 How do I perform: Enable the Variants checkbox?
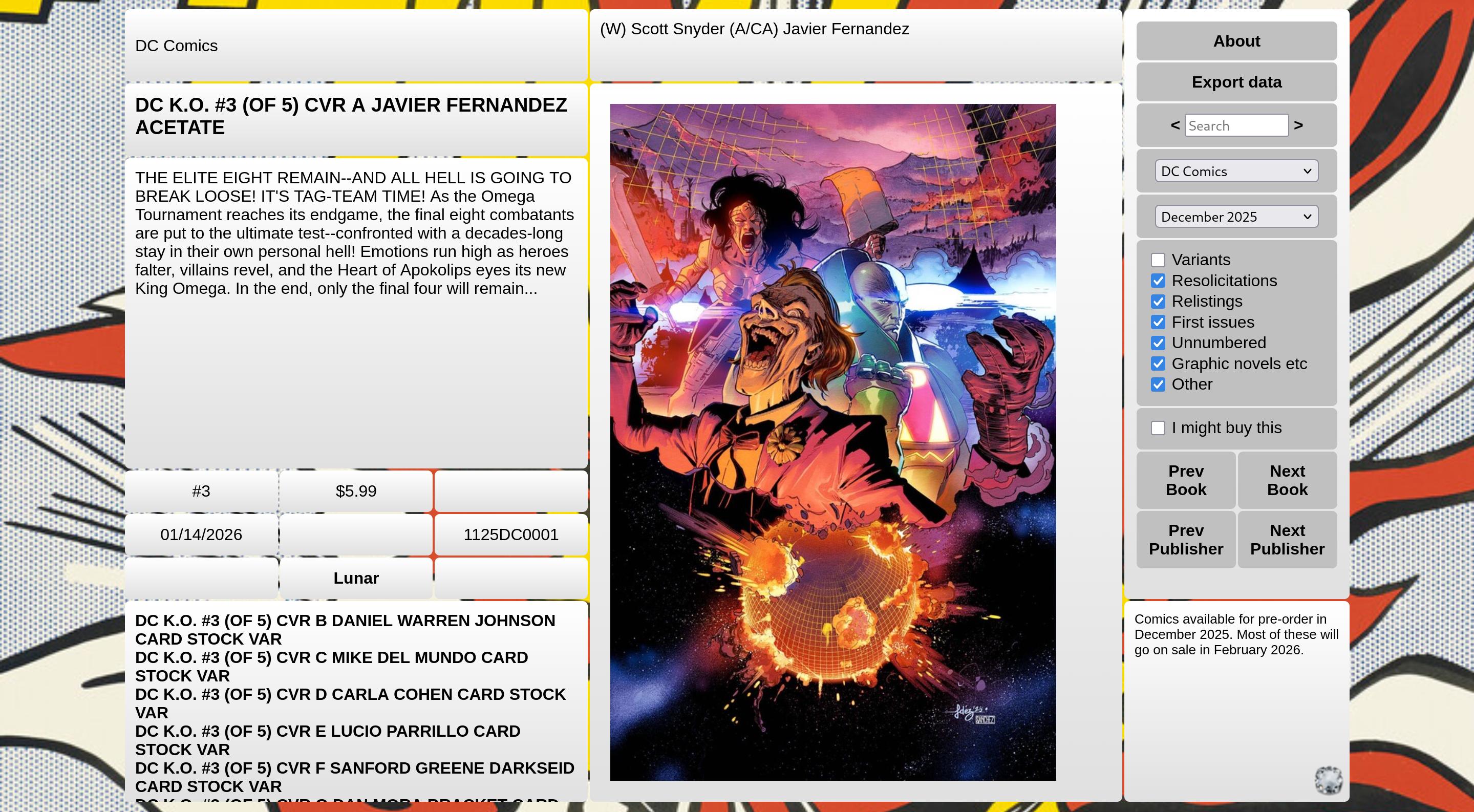tap(1158, 260)
